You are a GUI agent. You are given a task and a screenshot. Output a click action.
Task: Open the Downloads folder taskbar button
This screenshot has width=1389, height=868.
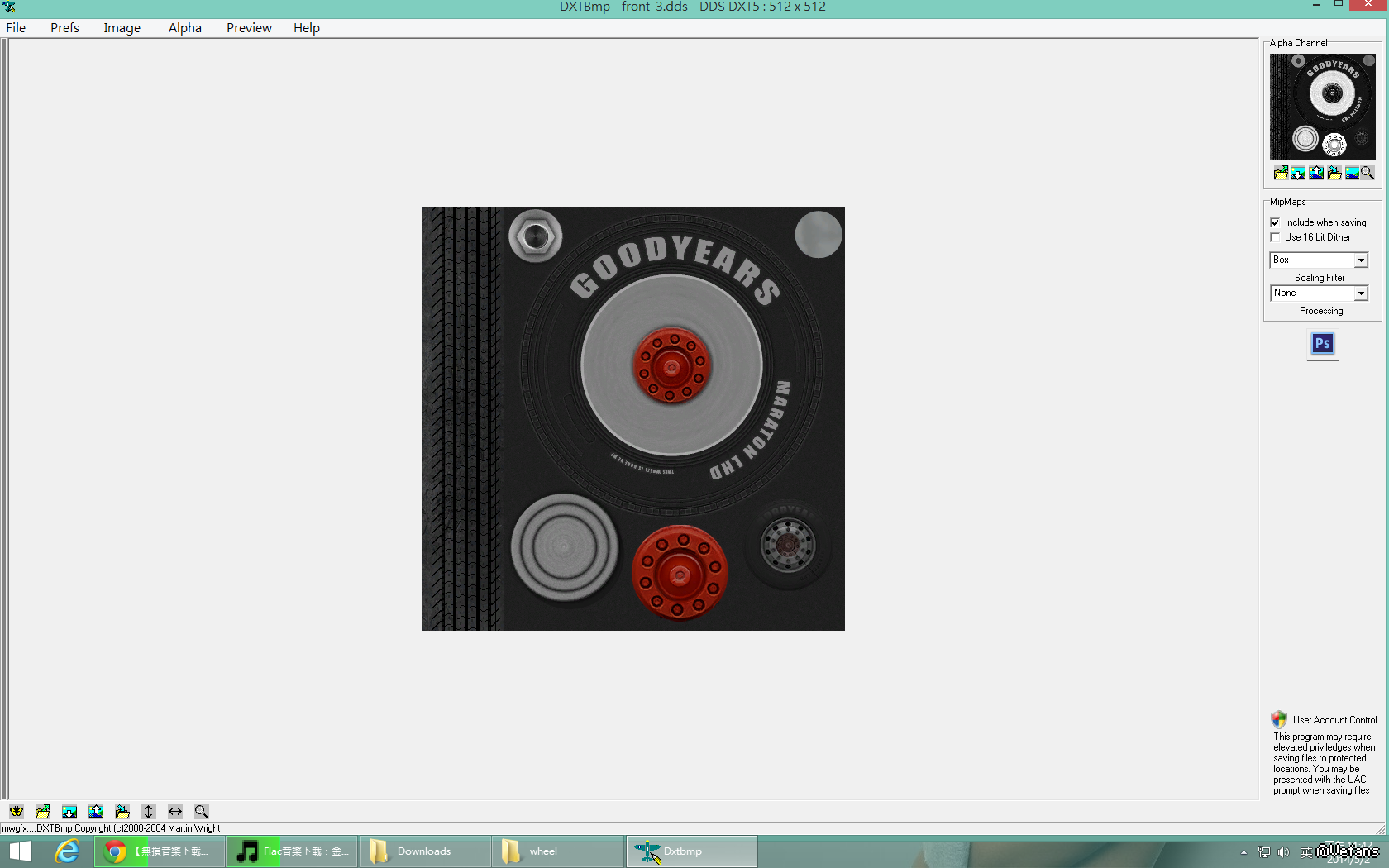click(426, 851)
